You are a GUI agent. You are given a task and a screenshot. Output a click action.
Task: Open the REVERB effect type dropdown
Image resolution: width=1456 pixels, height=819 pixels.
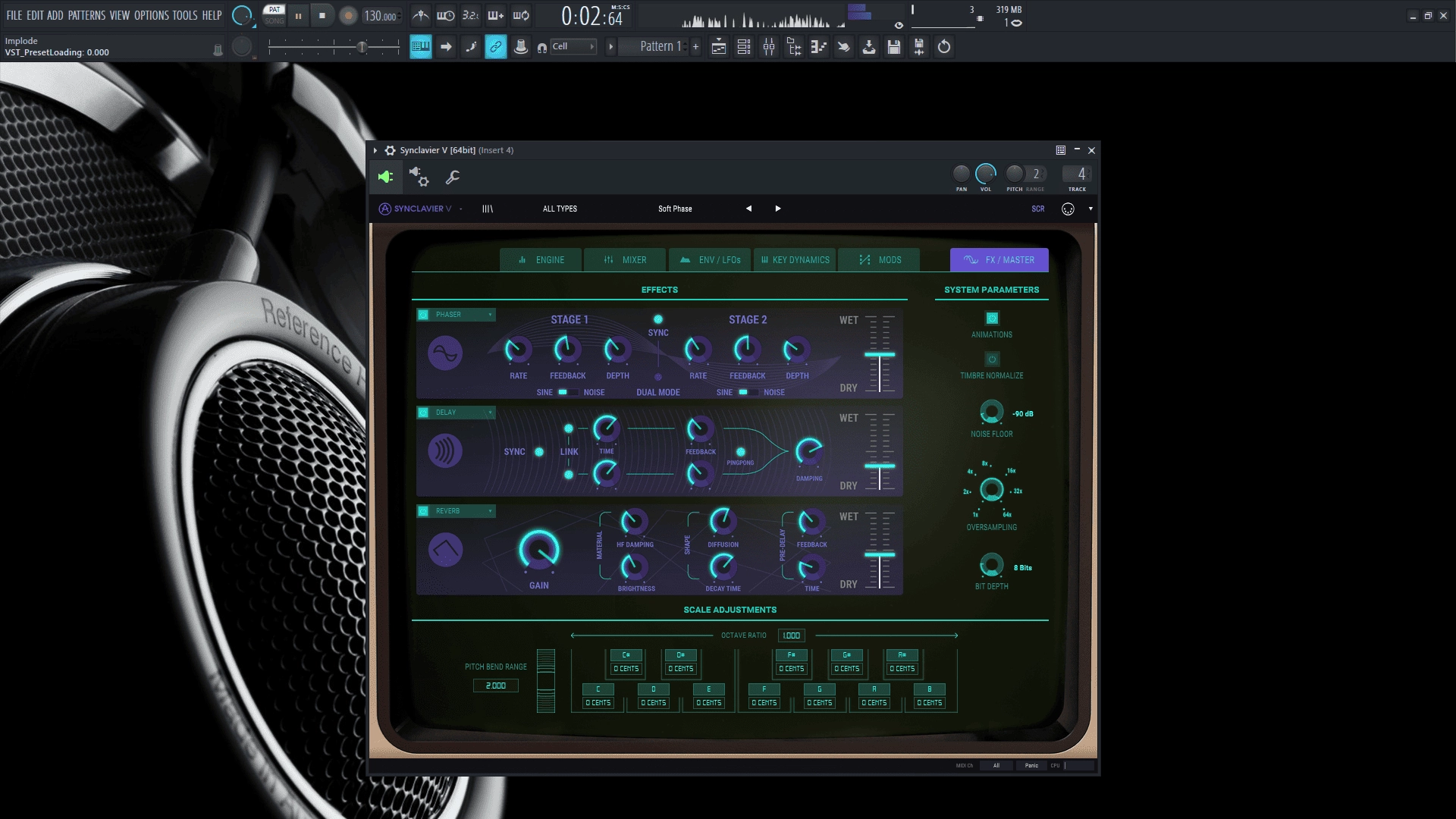[463, 511]
